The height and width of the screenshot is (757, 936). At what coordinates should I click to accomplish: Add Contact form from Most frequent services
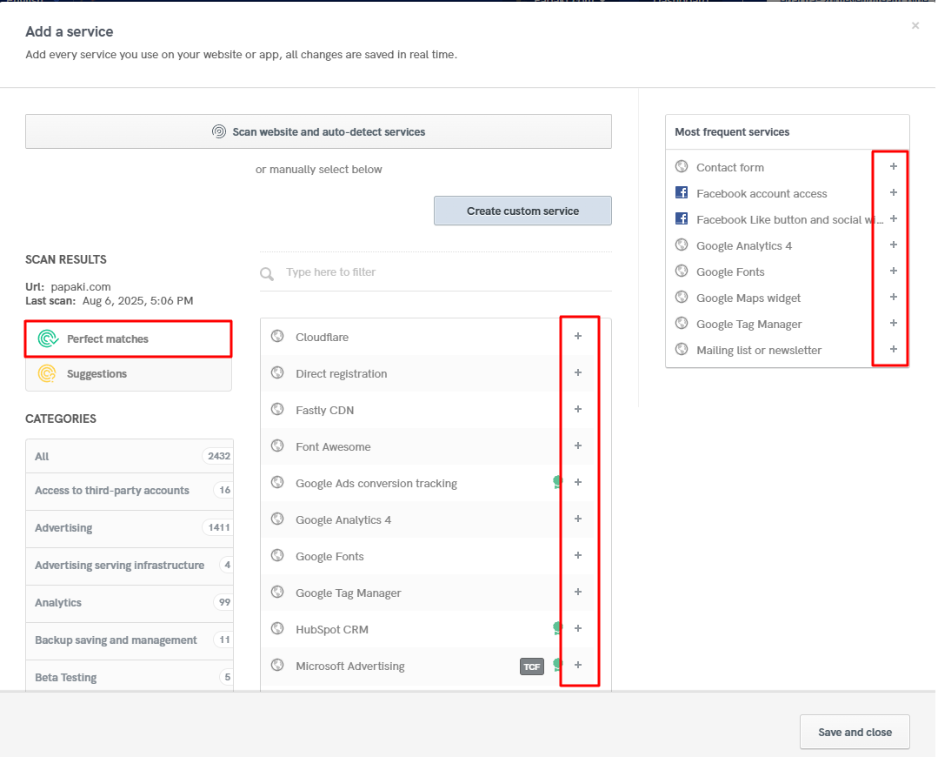893,167
